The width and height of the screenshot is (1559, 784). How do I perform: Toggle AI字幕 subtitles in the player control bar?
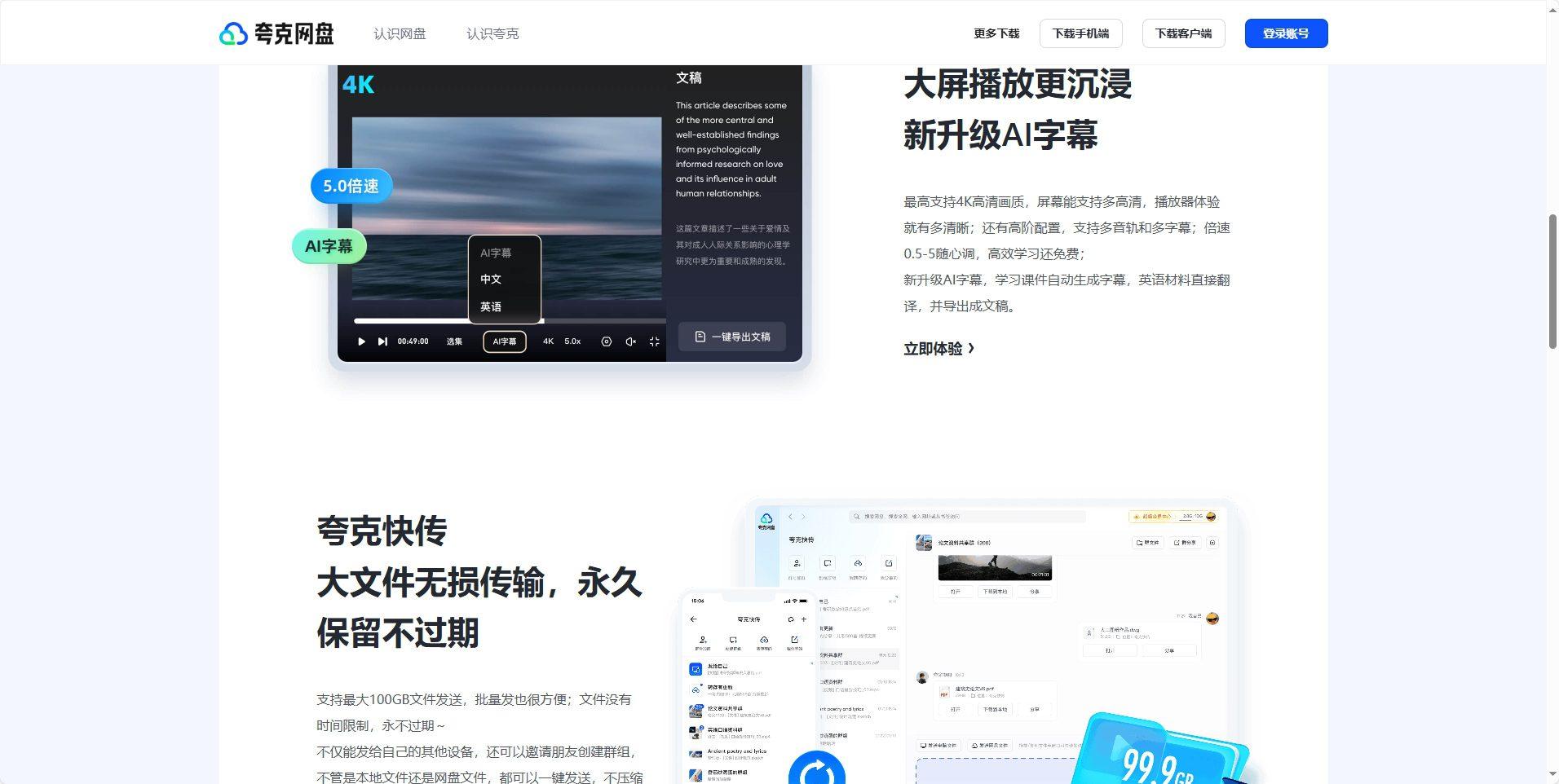pyautogui.click(x=504, y=341)
